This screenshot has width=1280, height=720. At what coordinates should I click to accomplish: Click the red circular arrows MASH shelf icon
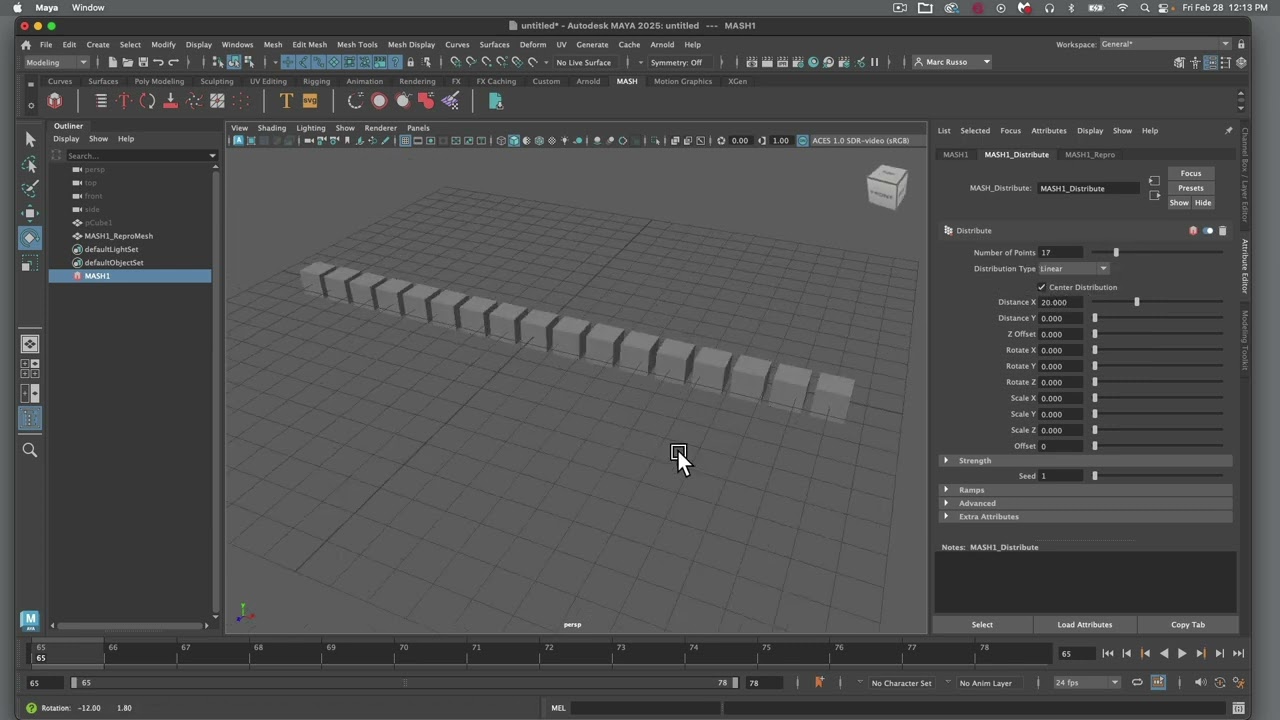(147, 100)
